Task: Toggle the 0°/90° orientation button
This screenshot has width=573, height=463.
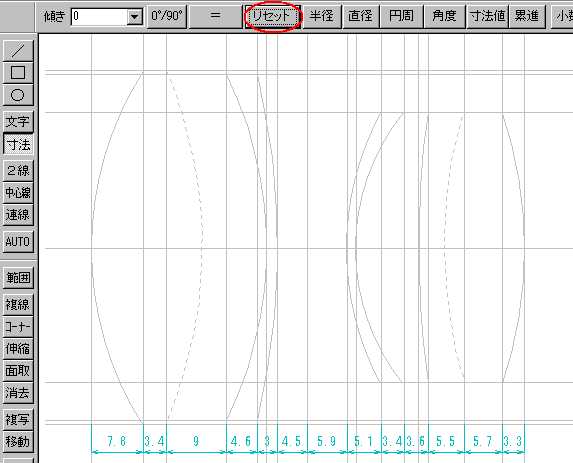Action: (167, 16)
